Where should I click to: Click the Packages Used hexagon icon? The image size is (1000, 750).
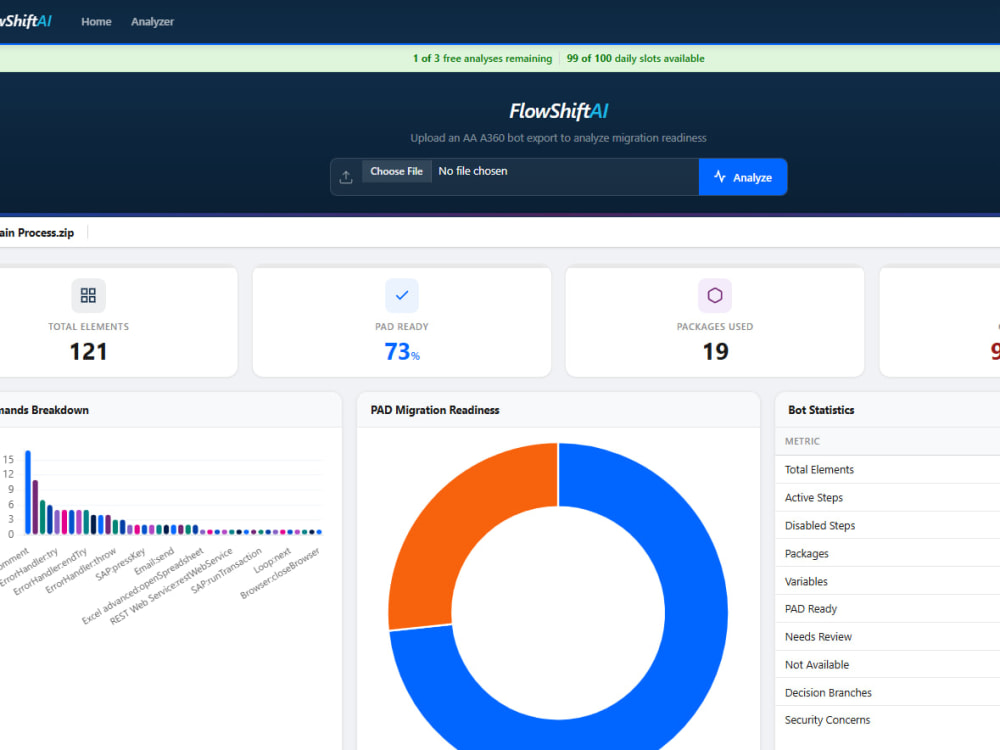pyautogui.click(x=715, y=295)
